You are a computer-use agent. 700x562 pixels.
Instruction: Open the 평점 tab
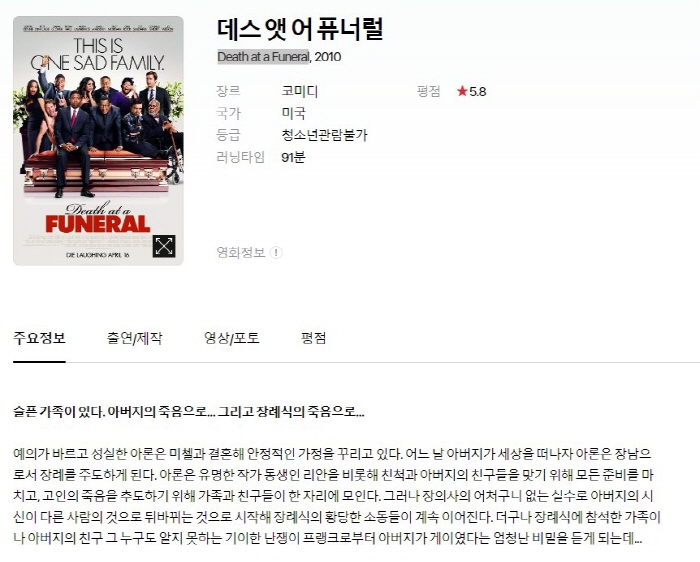coord(313,338)
